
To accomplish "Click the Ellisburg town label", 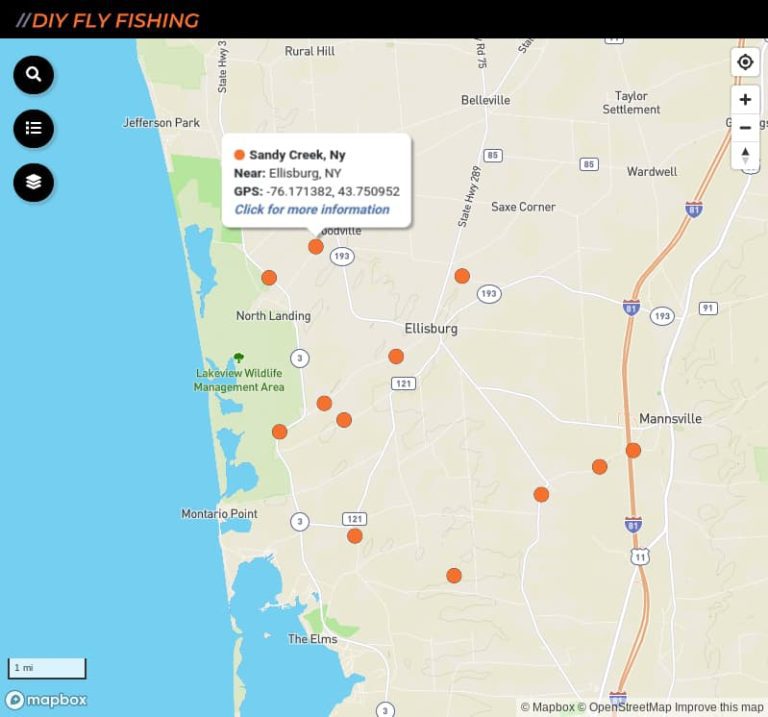I will click(x=431, y=329).
